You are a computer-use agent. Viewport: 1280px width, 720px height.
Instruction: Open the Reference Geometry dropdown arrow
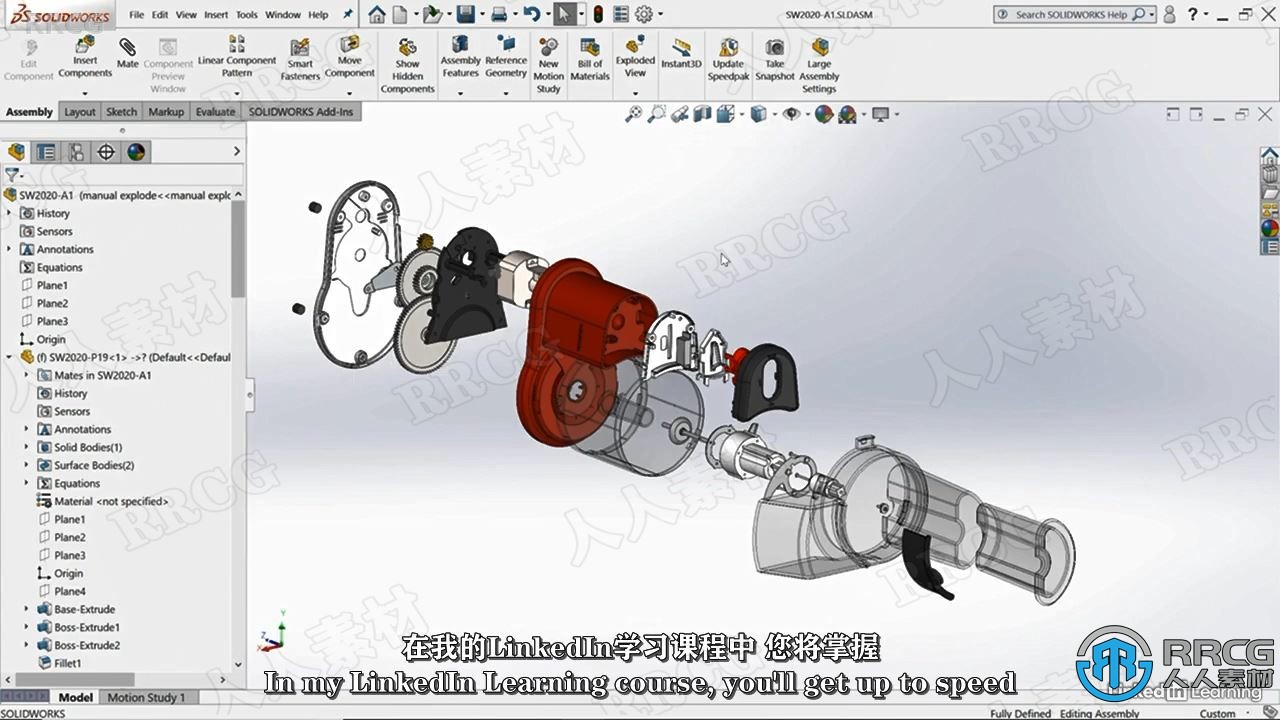(x=505, y=93)
